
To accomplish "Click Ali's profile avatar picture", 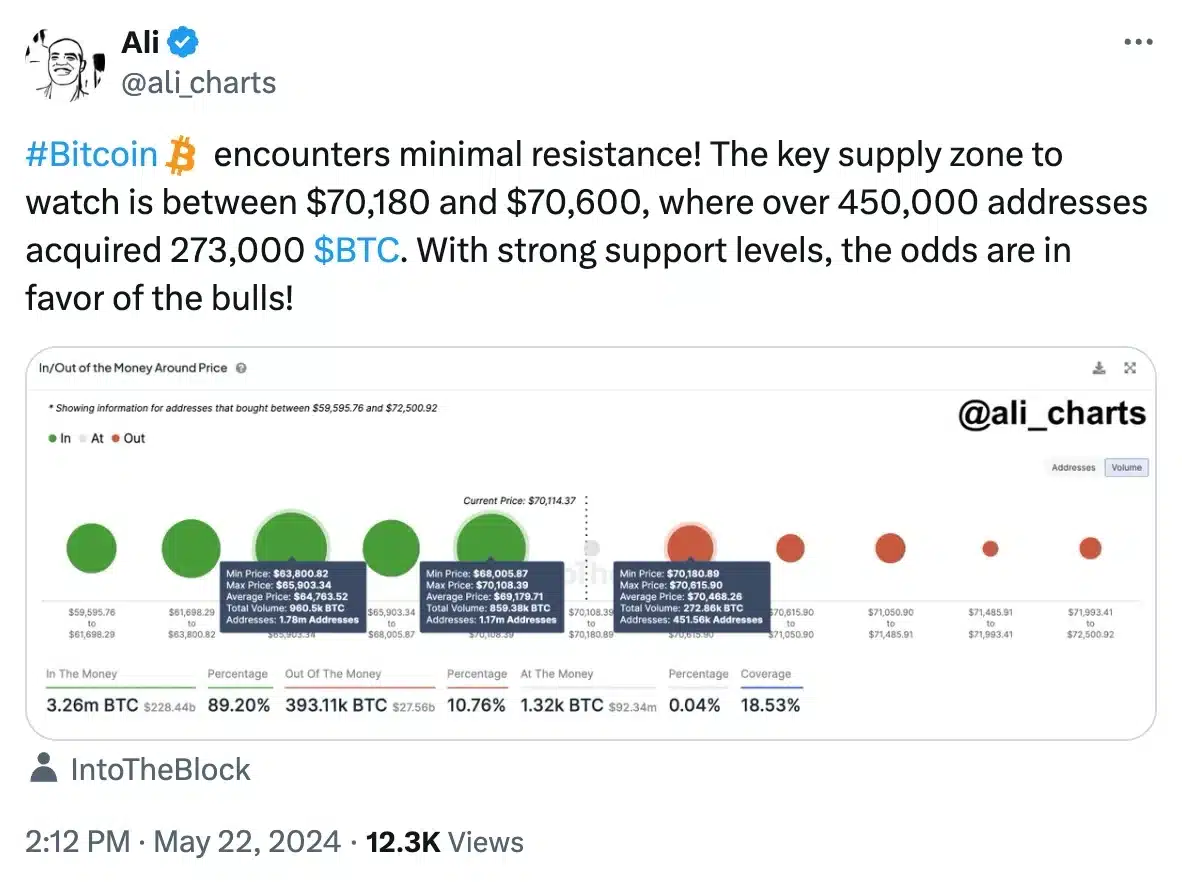I will pos(60,62).
